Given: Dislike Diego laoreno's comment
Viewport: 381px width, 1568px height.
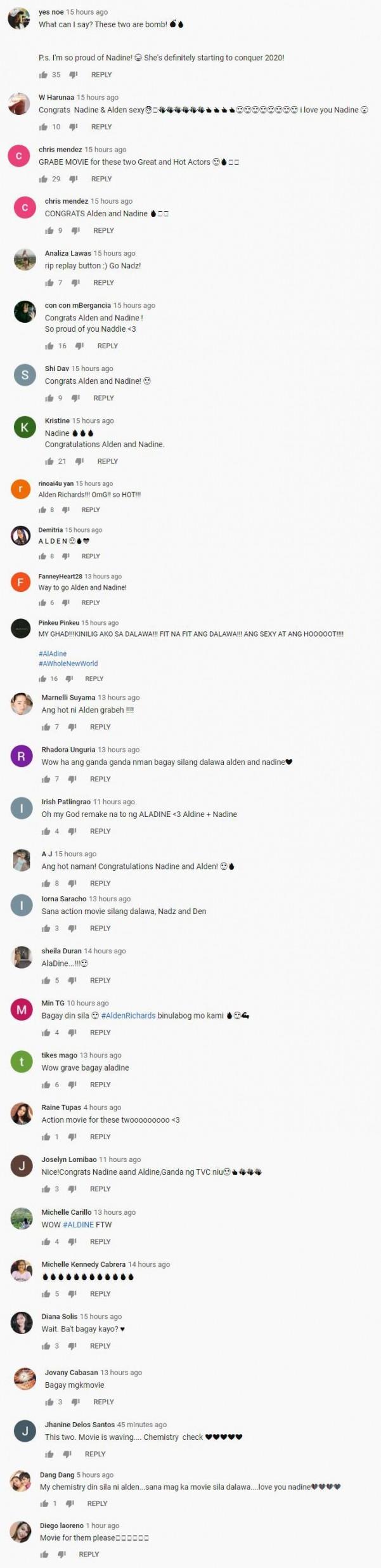Looking at the screenshot, I should pyautogui.click(x=61, y=1555).
